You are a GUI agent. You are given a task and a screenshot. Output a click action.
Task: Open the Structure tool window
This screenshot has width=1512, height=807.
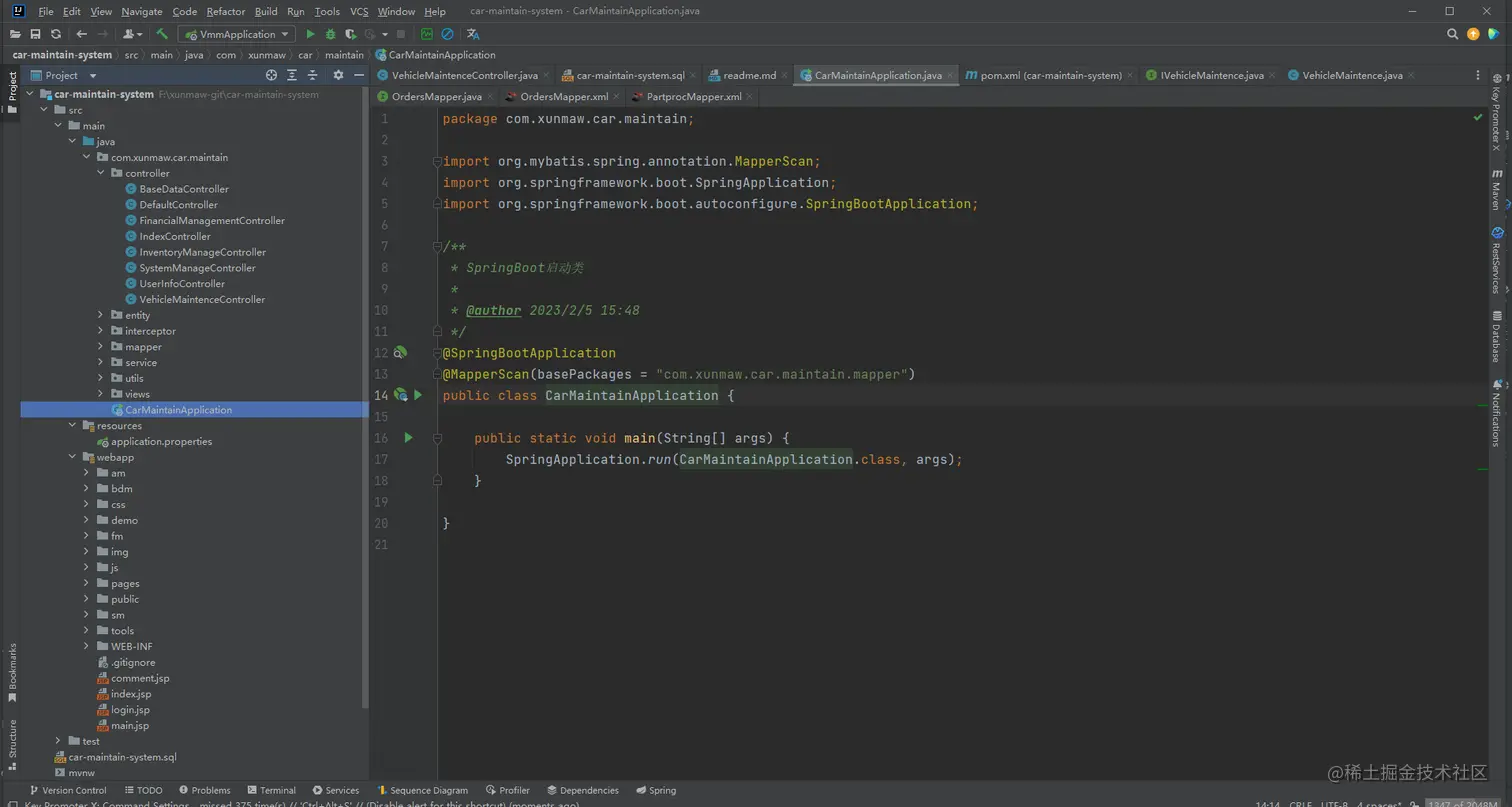tap(13, 744)
